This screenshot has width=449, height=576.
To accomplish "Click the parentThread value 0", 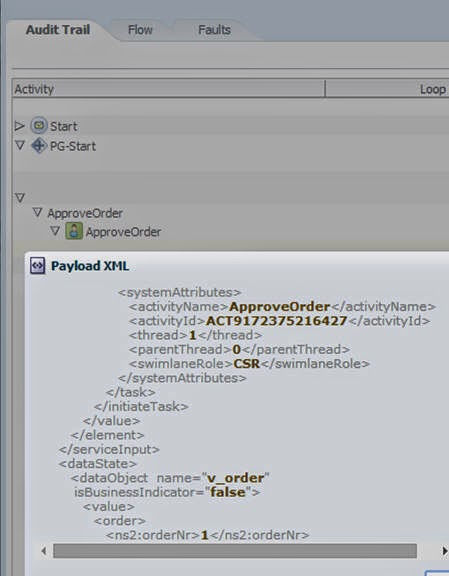I will [x=237, y=350].
